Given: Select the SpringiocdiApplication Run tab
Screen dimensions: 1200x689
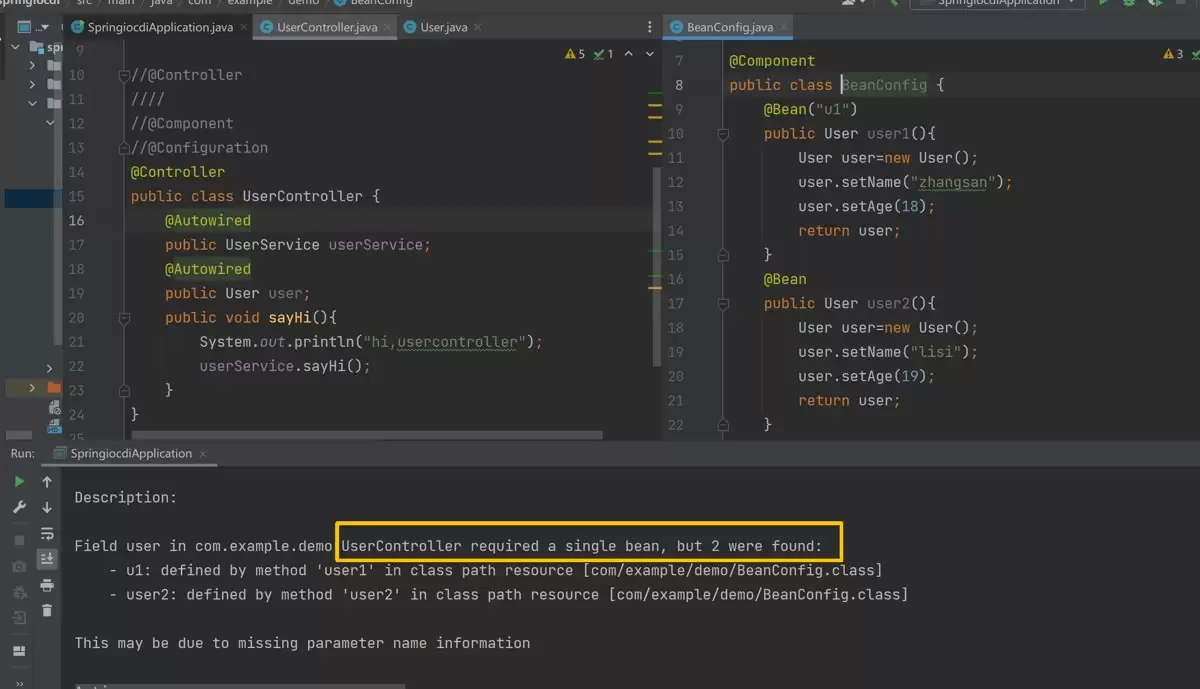Looking at the screenshot, I should (x=131, y=453).
